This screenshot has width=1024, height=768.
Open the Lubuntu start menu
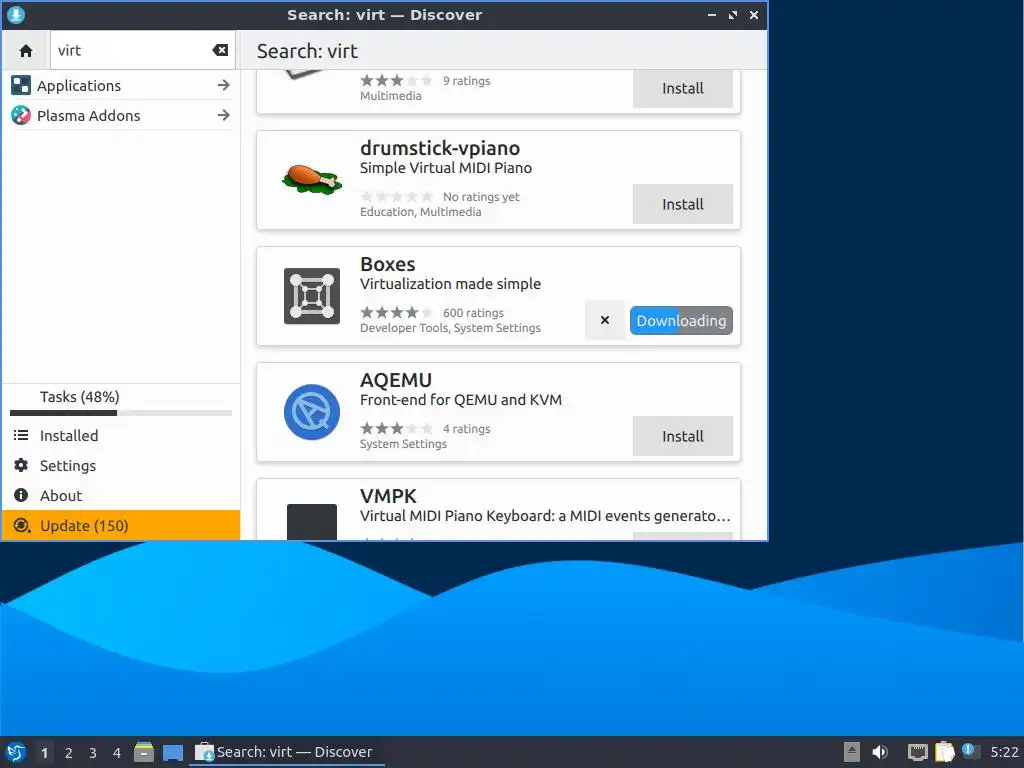16,752
